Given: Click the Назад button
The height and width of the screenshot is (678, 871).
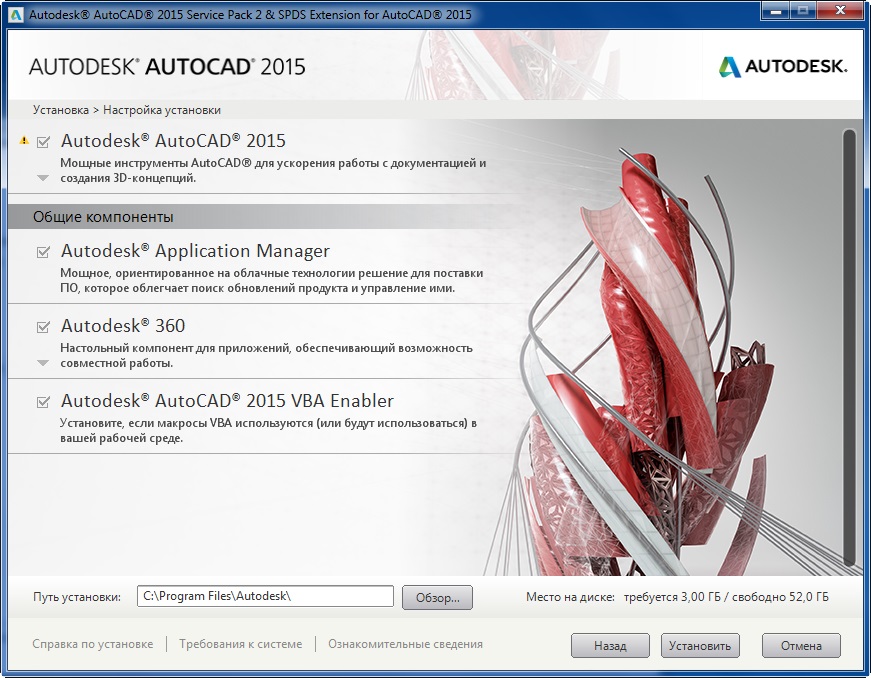Looking at the screenshot, I should pyautogui.click(x=610, y=645).
